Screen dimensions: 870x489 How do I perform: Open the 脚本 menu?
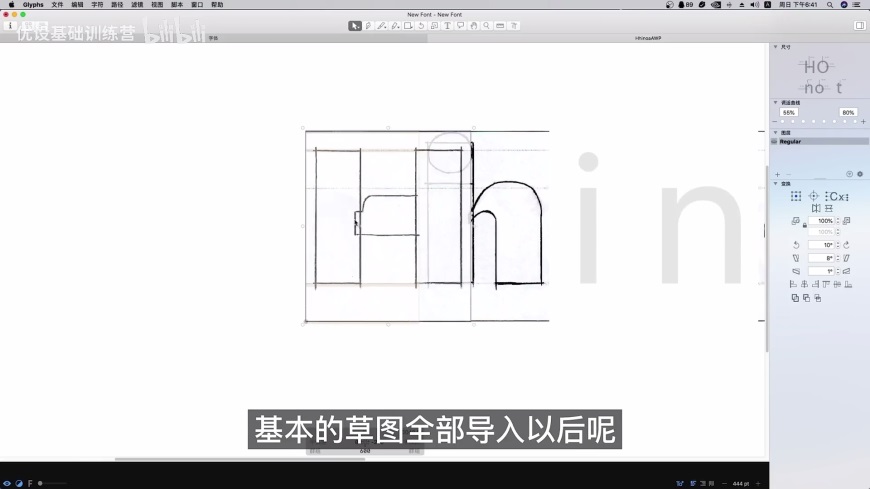pyautogui.click(x=177, y=4)
